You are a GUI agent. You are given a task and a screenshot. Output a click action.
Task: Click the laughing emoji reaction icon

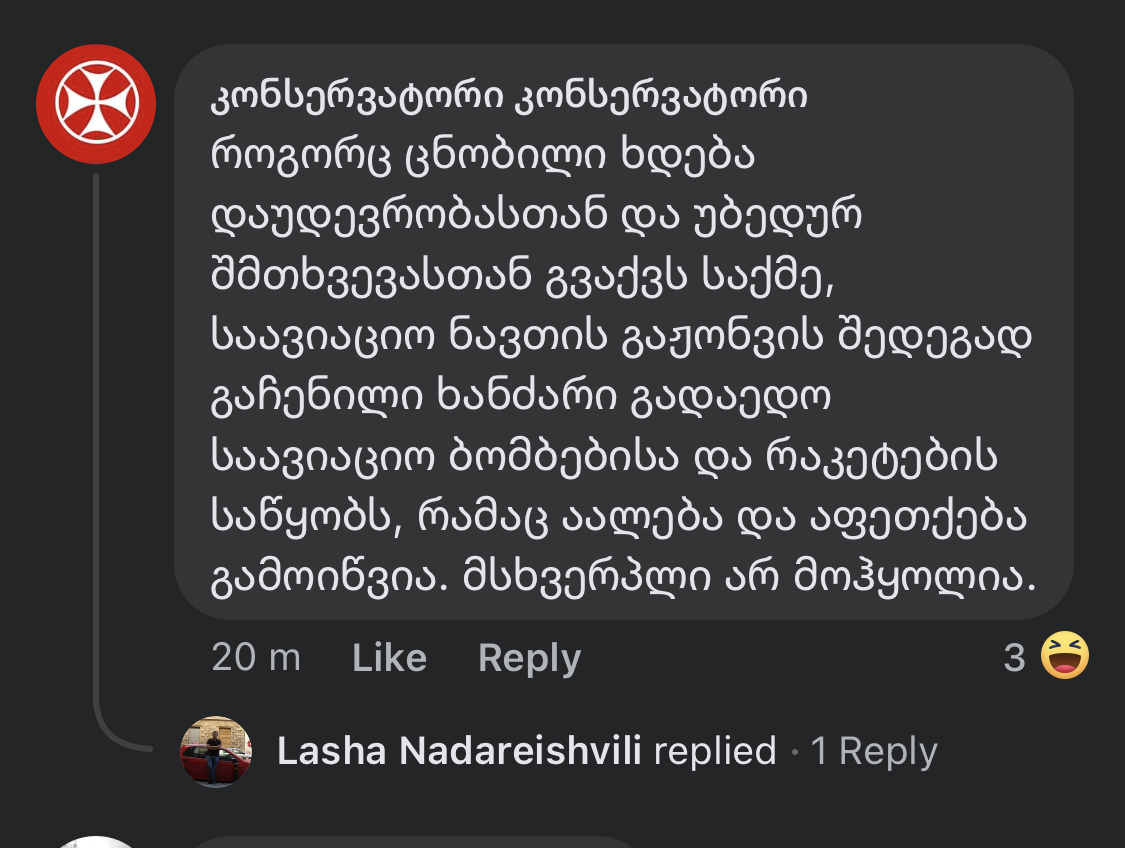pyautogui.click(x=1064, y=657)
